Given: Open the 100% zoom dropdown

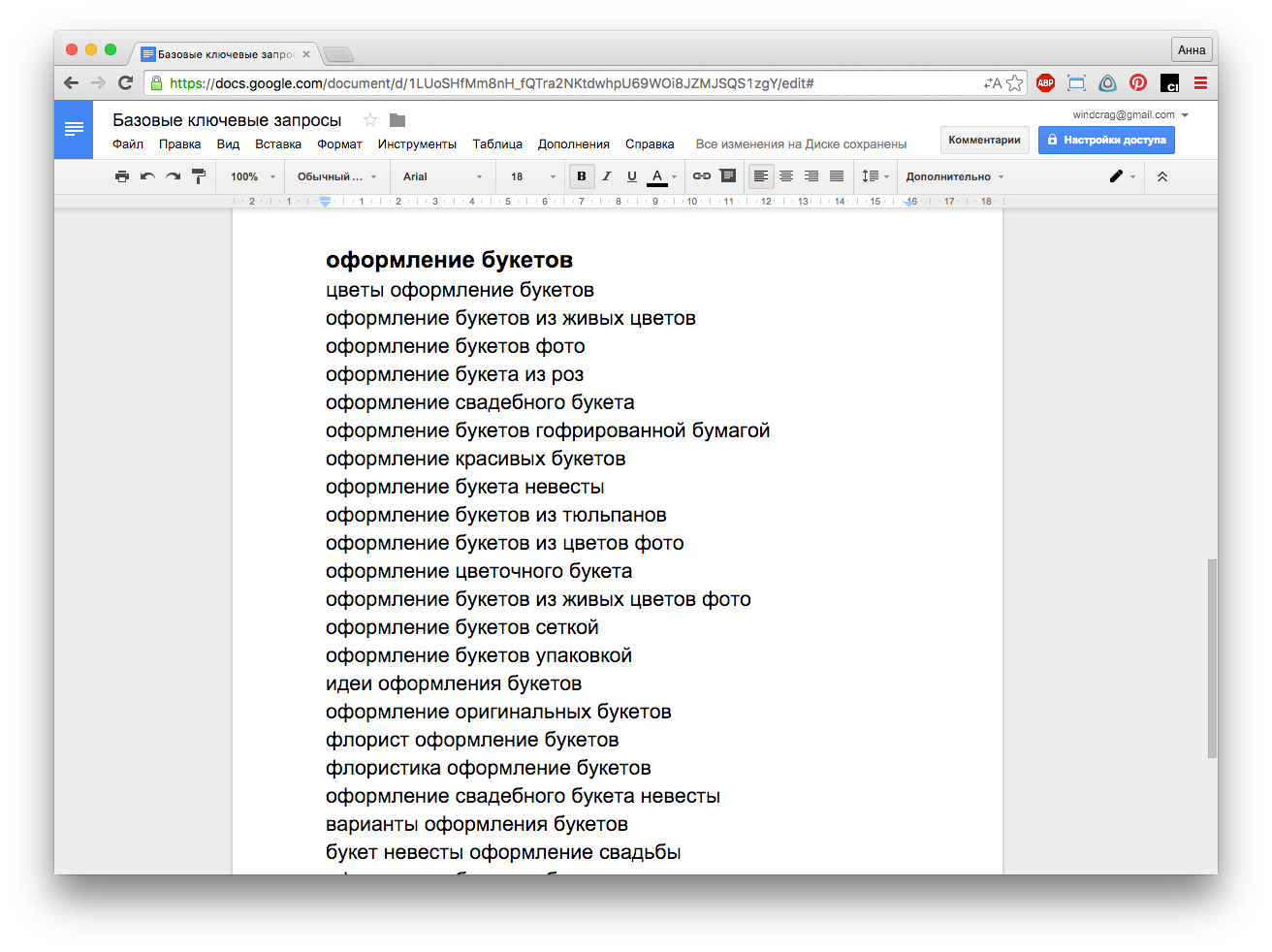Looking at the screenshot, I should click(x=252, y=176).
